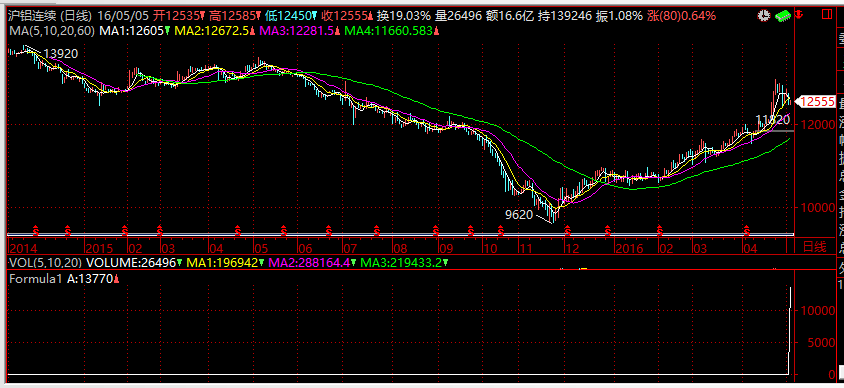Click the clock icon above the chart
Image resolution: width=844 pixels, height=388 pixels.
[x=763, y=16]
